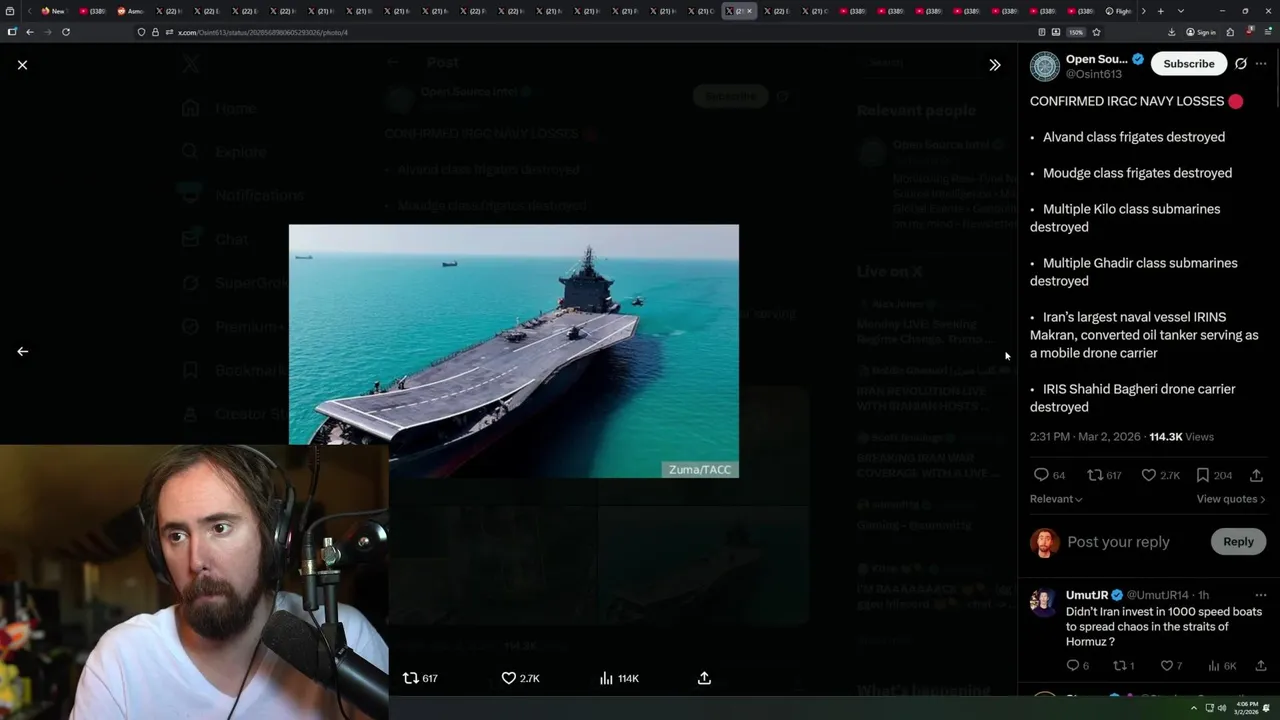Open the Grok icon beside Subscribe
Screen dimensions: 1280x720
(x=1241, y=64)
